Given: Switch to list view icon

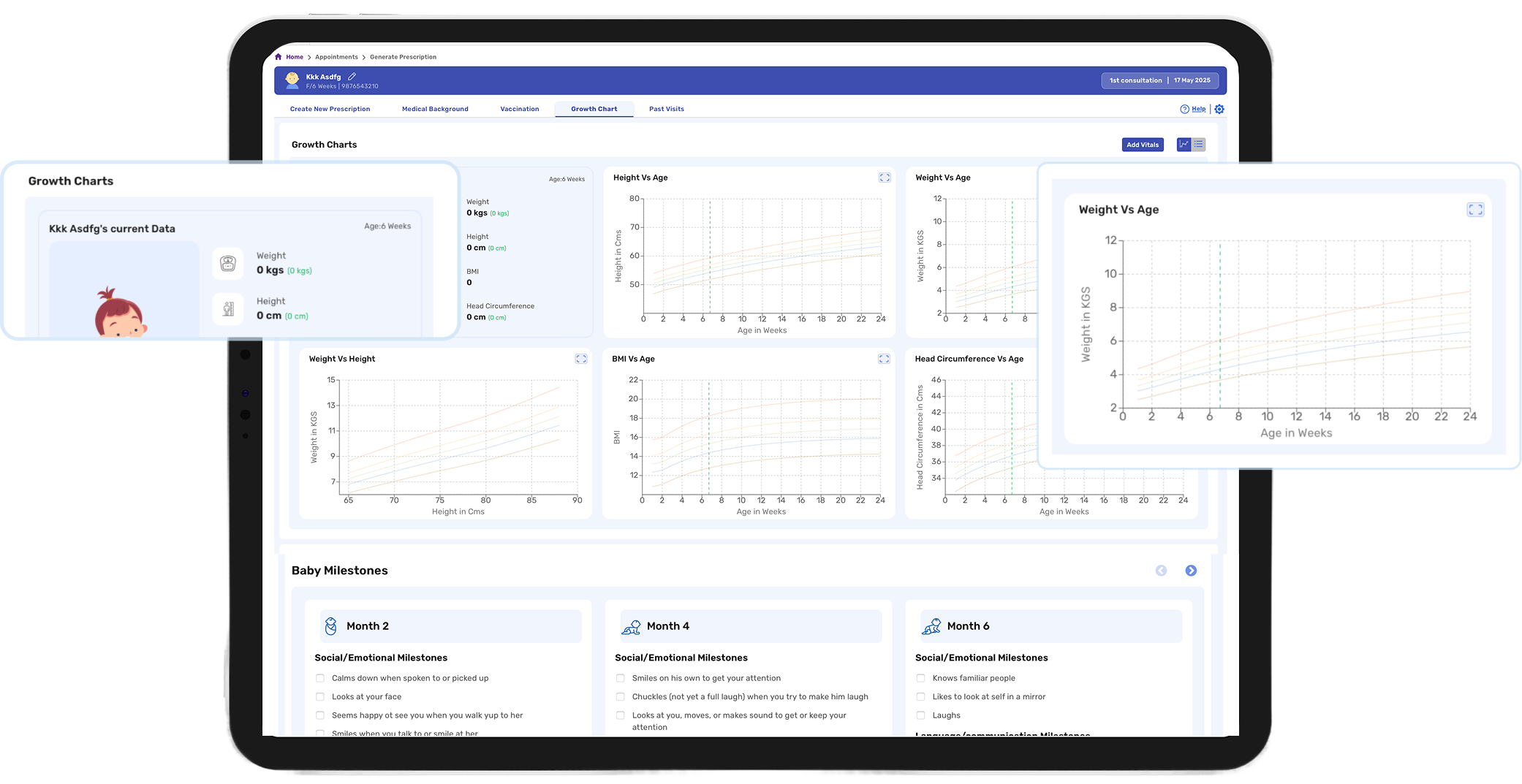Looking at the screenshot, I should click(x=1199, y=145).
